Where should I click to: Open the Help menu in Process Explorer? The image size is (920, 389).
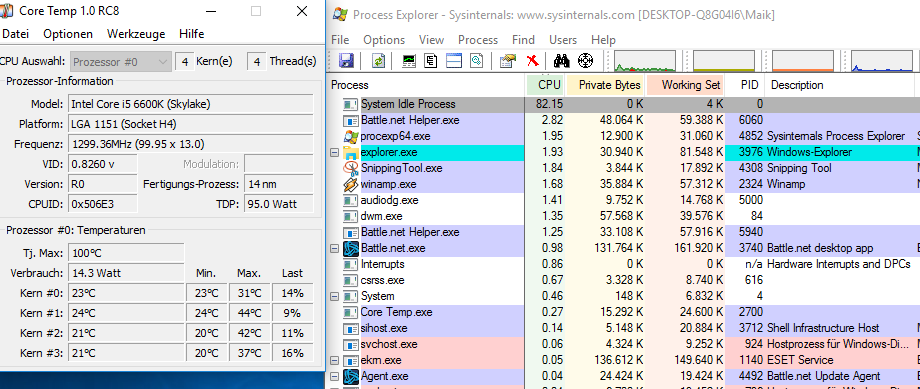point(603,40)
